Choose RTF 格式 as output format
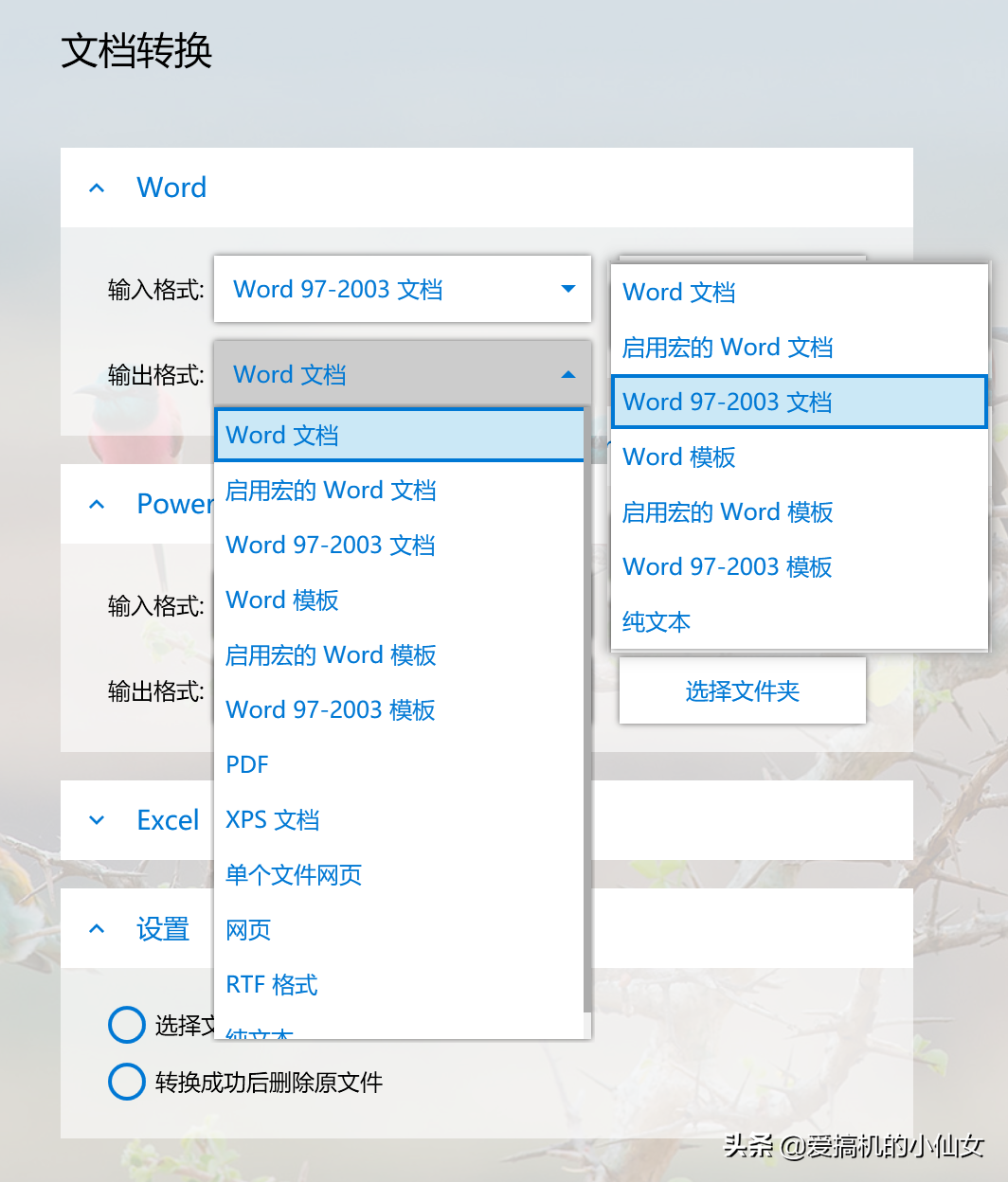Screen dimensions: 1008x1182 [x=400, y=984]
